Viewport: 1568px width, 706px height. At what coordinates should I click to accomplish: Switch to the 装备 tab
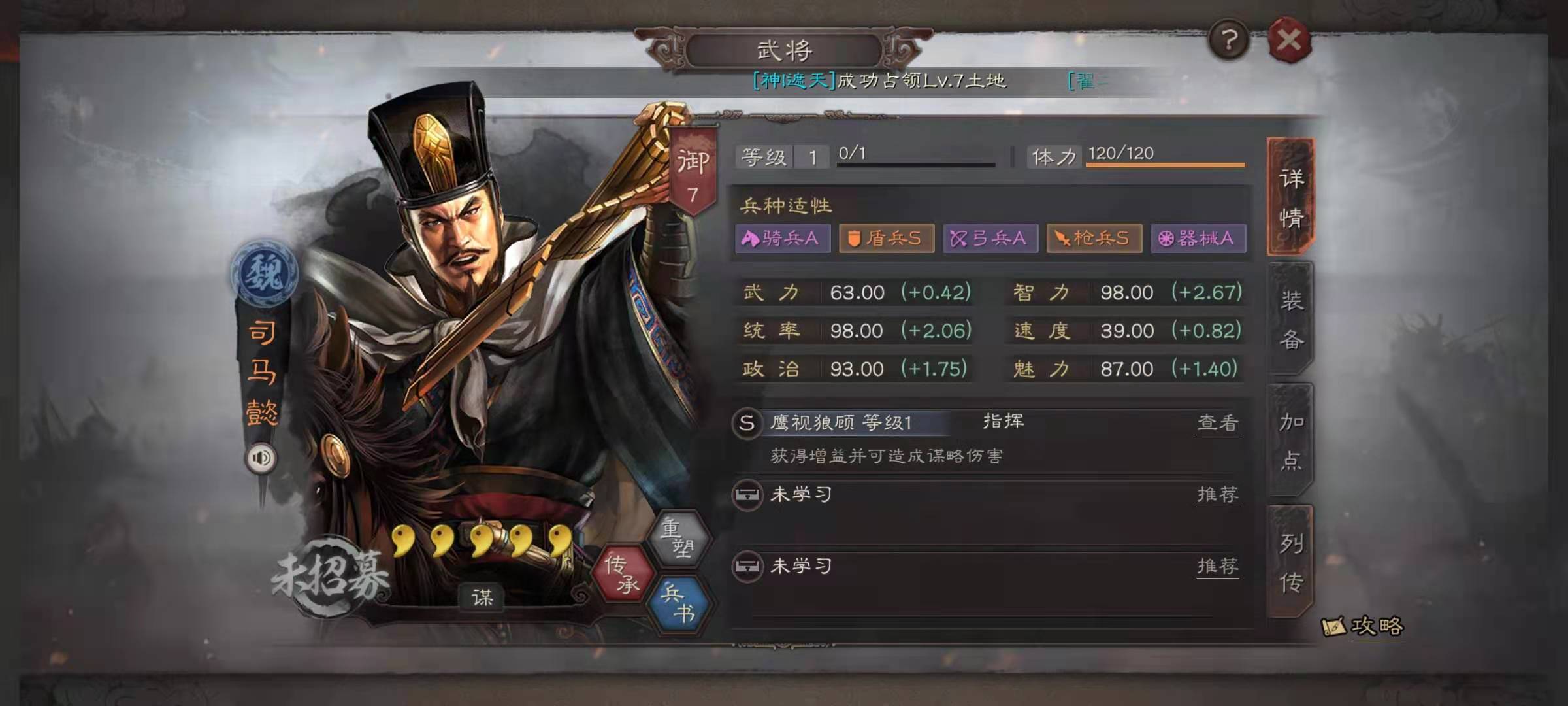tap(1290, 319)
